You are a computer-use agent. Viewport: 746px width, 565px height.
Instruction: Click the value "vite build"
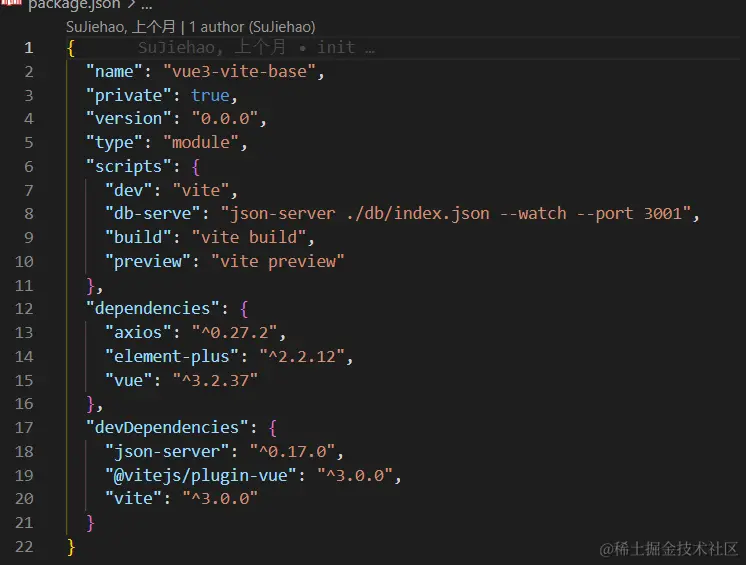point(249,238)
